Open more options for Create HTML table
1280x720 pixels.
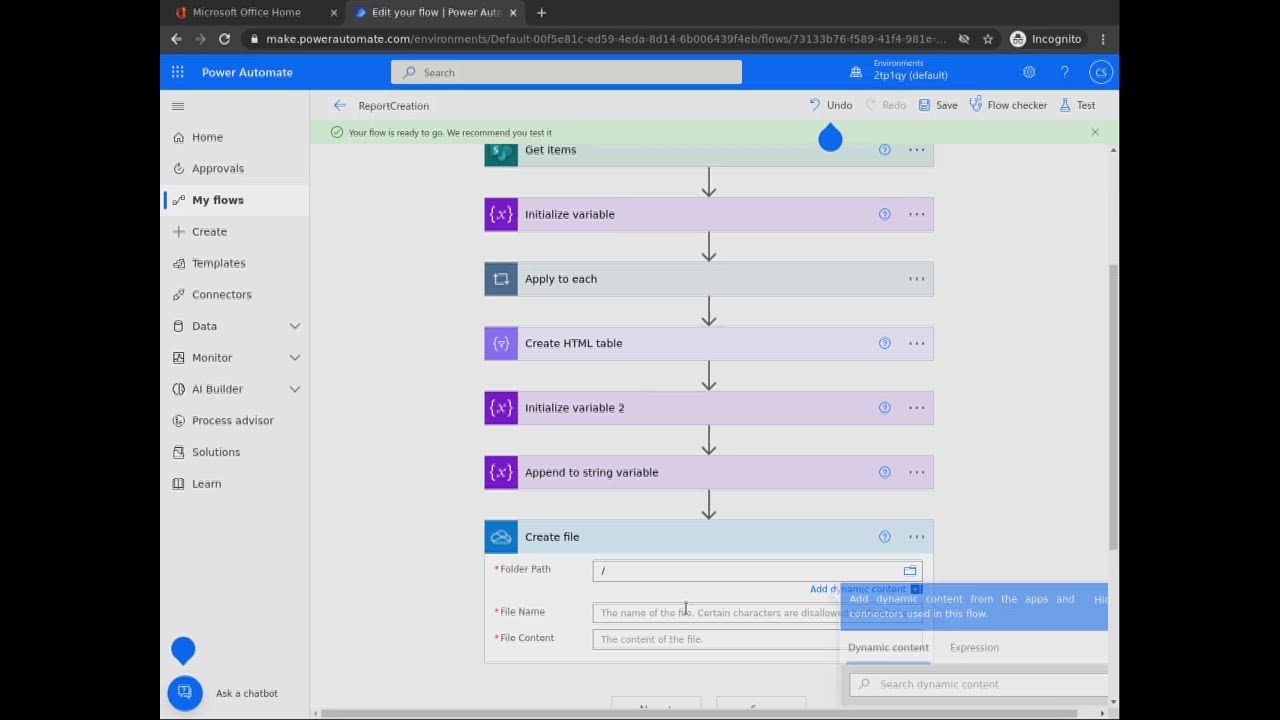pos(916,343)
